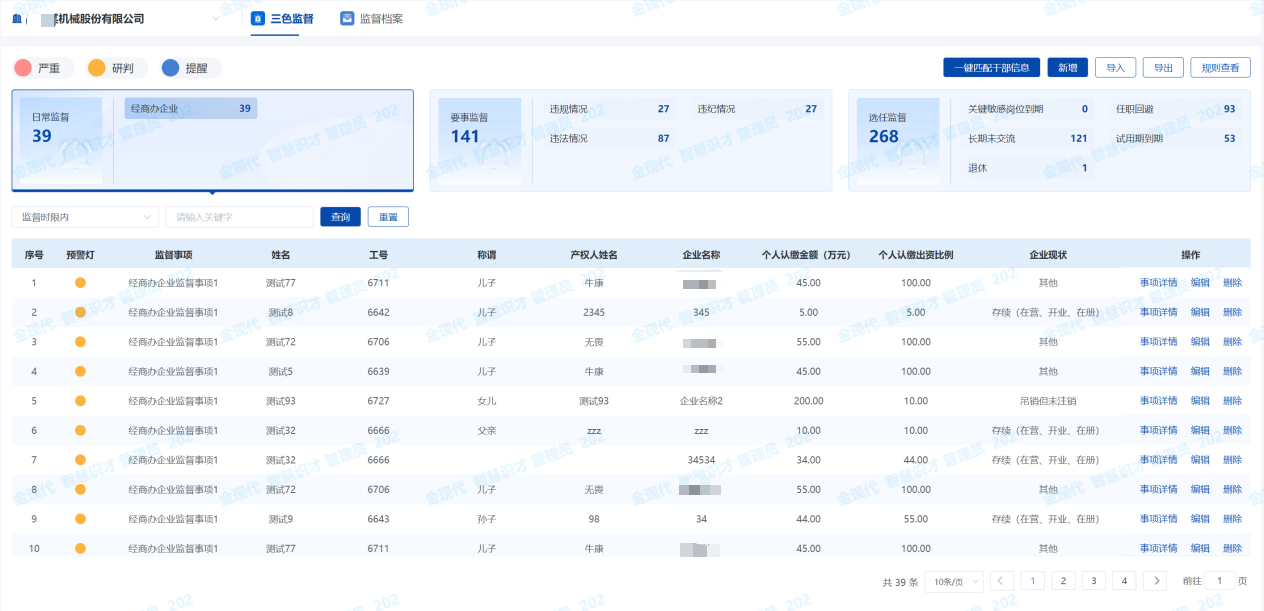Switch to the 监督档案 tab
1264x611 pixels.
[x=381, y=18]
